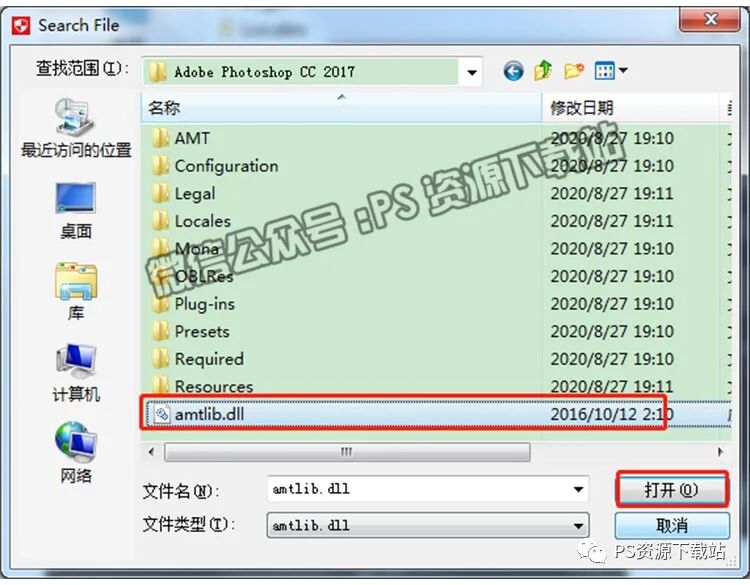
Task: Create a new folder with toolbar icon
Action: pyautogui.click(x=574, y=71)
